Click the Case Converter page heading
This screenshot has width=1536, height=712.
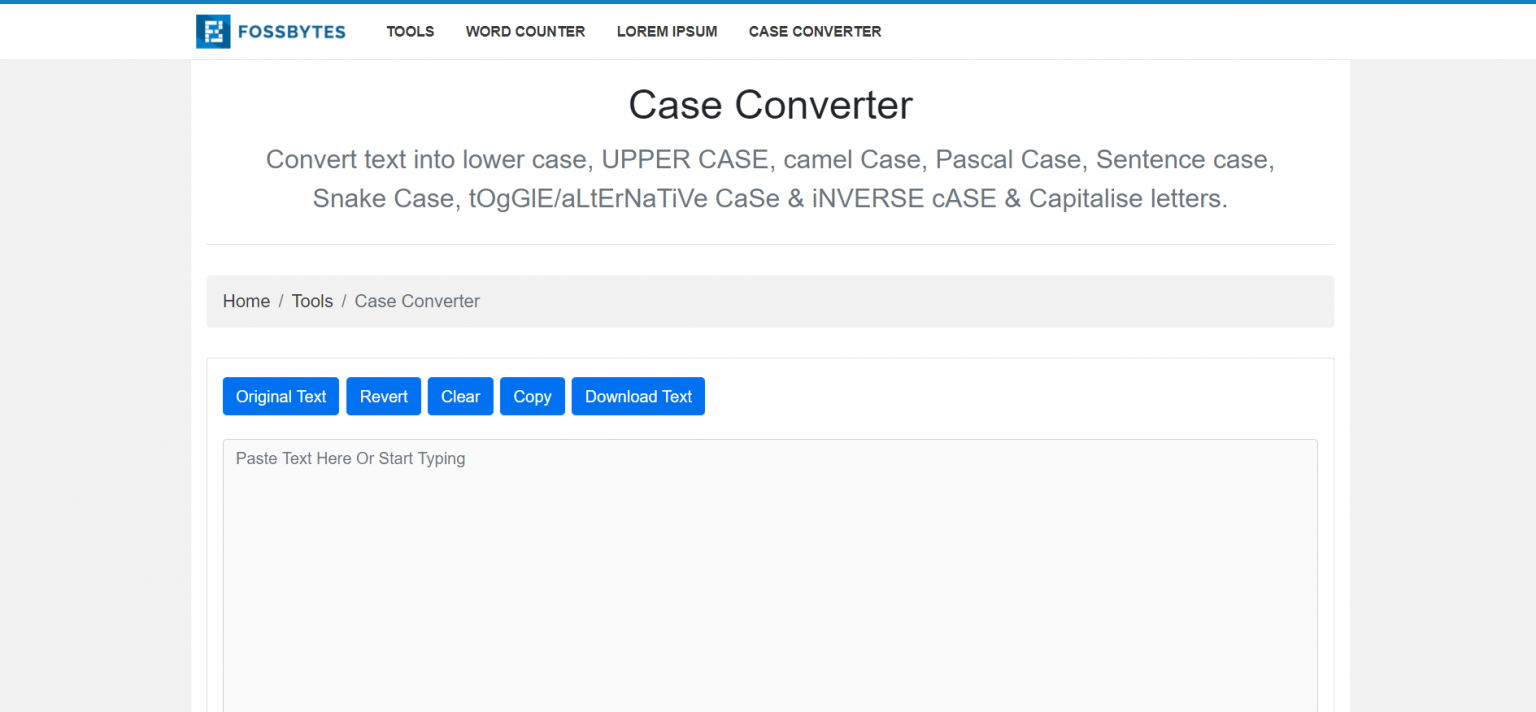[770, 105]
